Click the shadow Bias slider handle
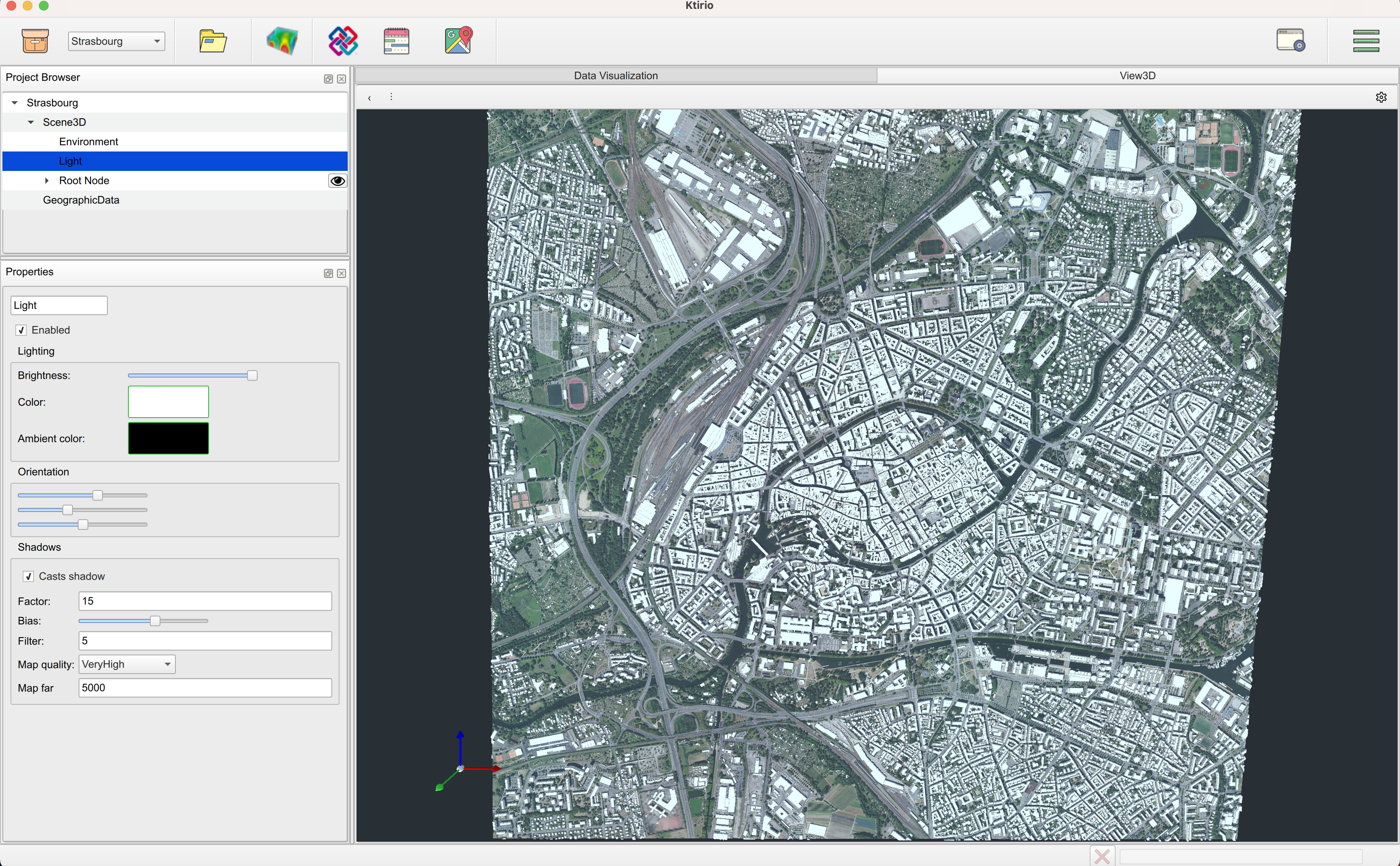1400x866 pixels. pyautogui.click(x=155, y=621)
